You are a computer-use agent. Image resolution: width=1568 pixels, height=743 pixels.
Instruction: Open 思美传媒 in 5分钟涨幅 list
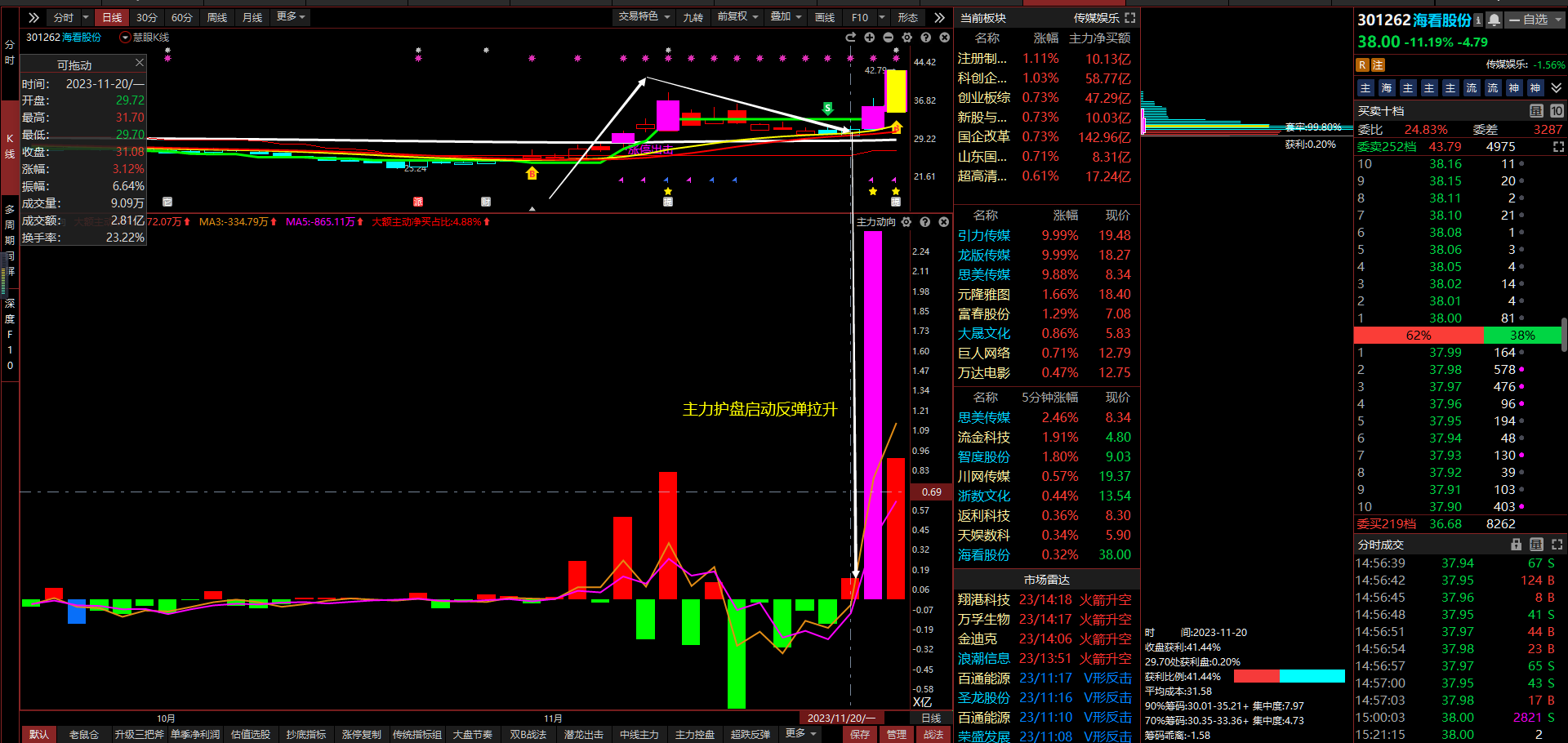[x=983, y=417]
